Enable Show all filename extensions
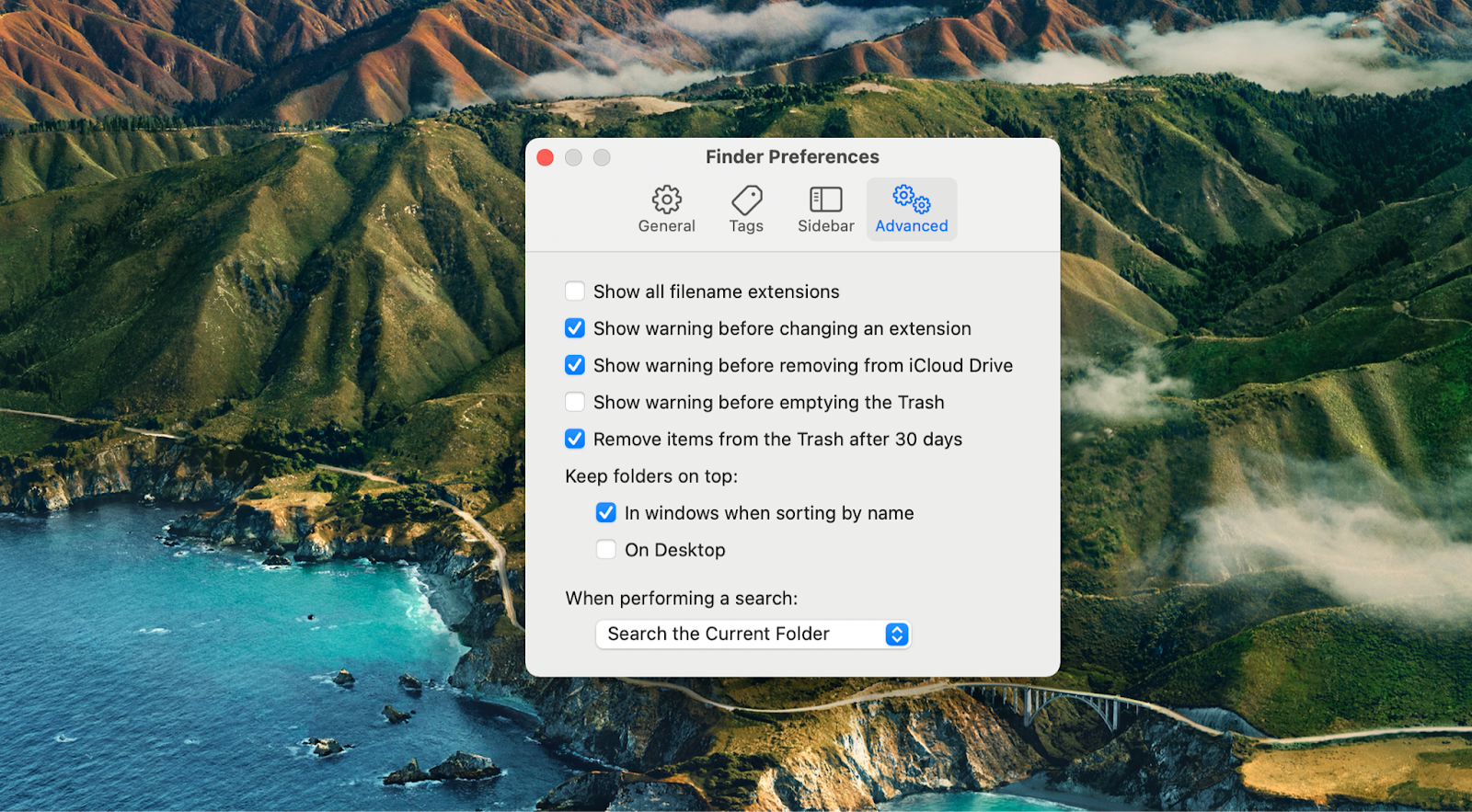 pyautogui.click(x=575, y=292)
